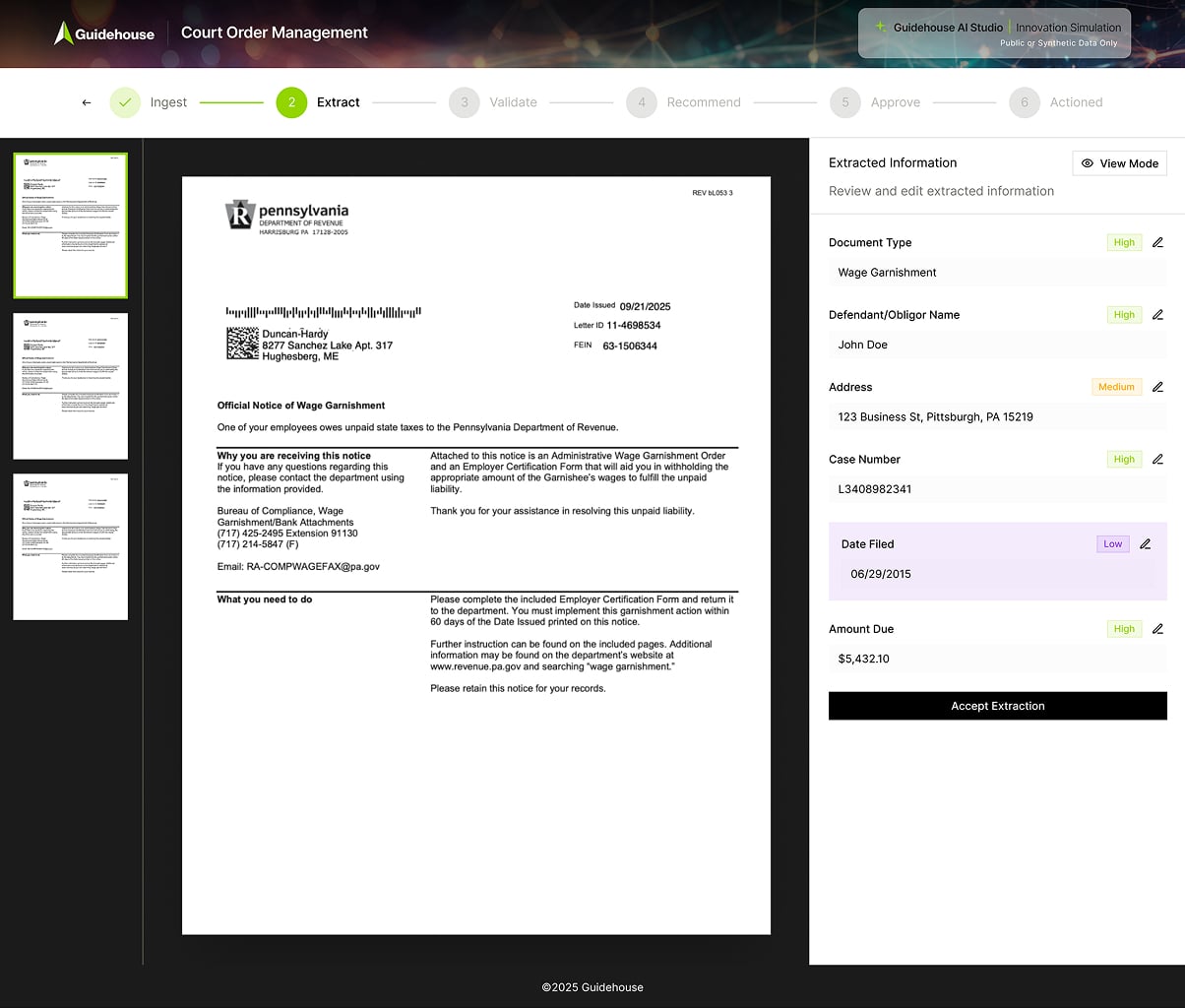Viewport: 1185px width, 1008px height.
Task: Click the green checkmark on the Ingest step
Action: click(x=124, y=101)
